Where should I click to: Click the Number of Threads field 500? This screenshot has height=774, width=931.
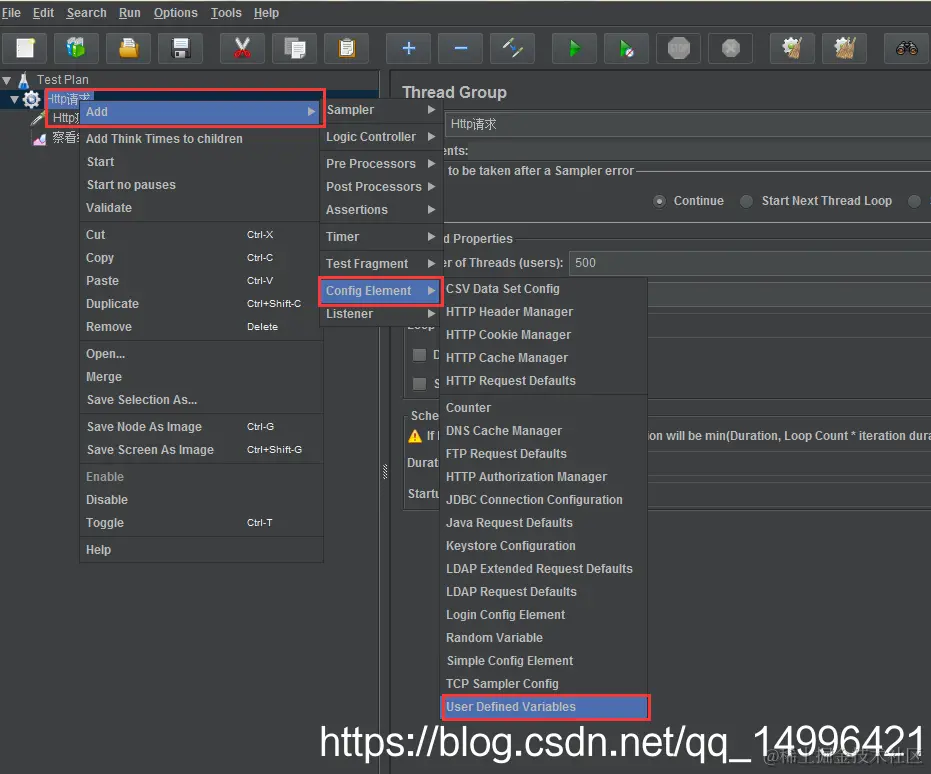(x=750, y=263)
